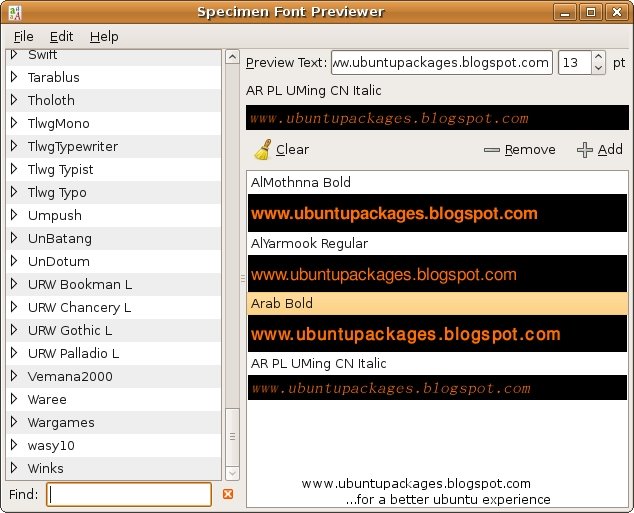Click the font list scrollbar down arrow
This screenshot has height=513, width=634.
(x=232, y=473)
